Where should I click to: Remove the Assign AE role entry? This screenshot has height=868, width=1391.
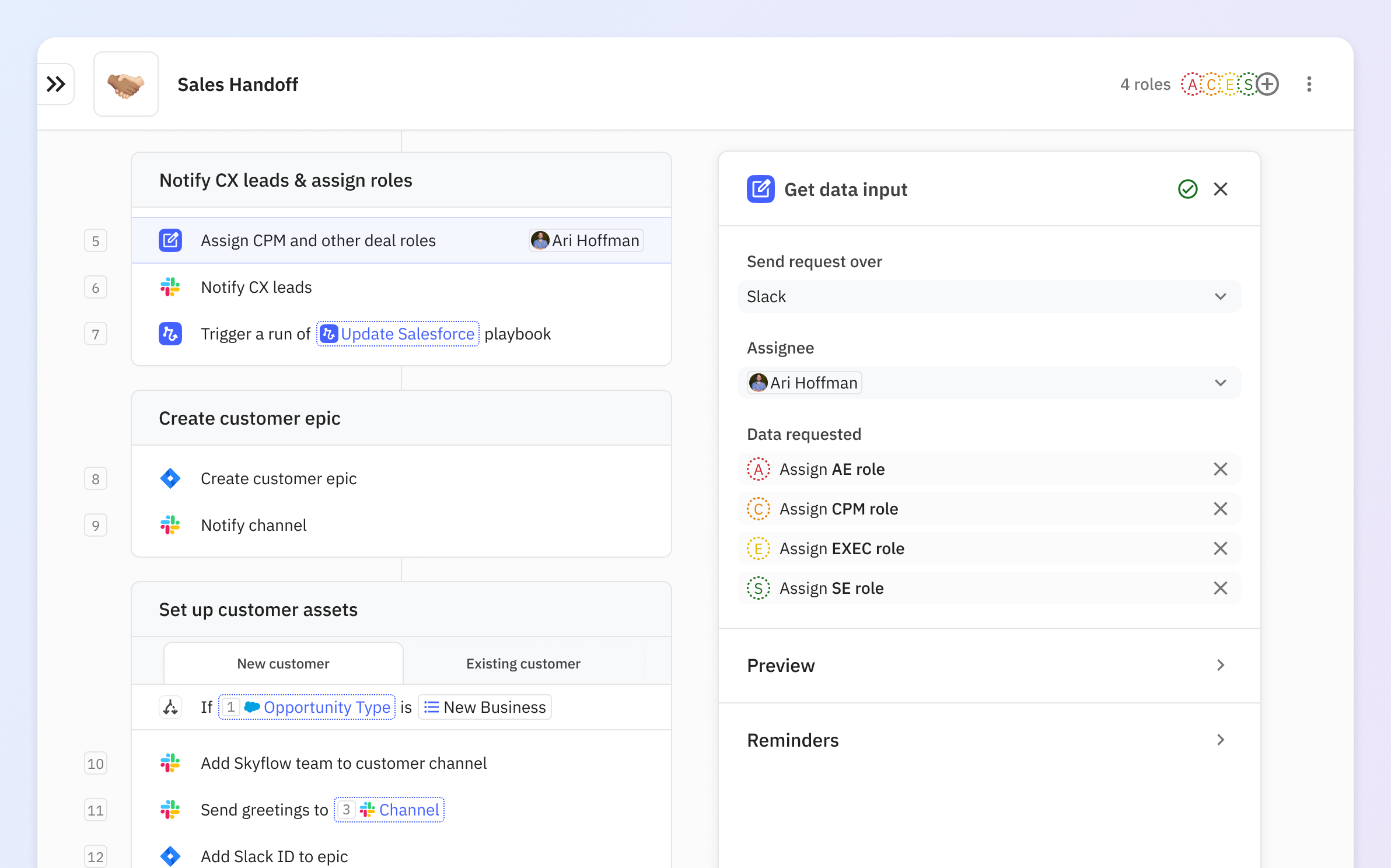point(1220,469)
